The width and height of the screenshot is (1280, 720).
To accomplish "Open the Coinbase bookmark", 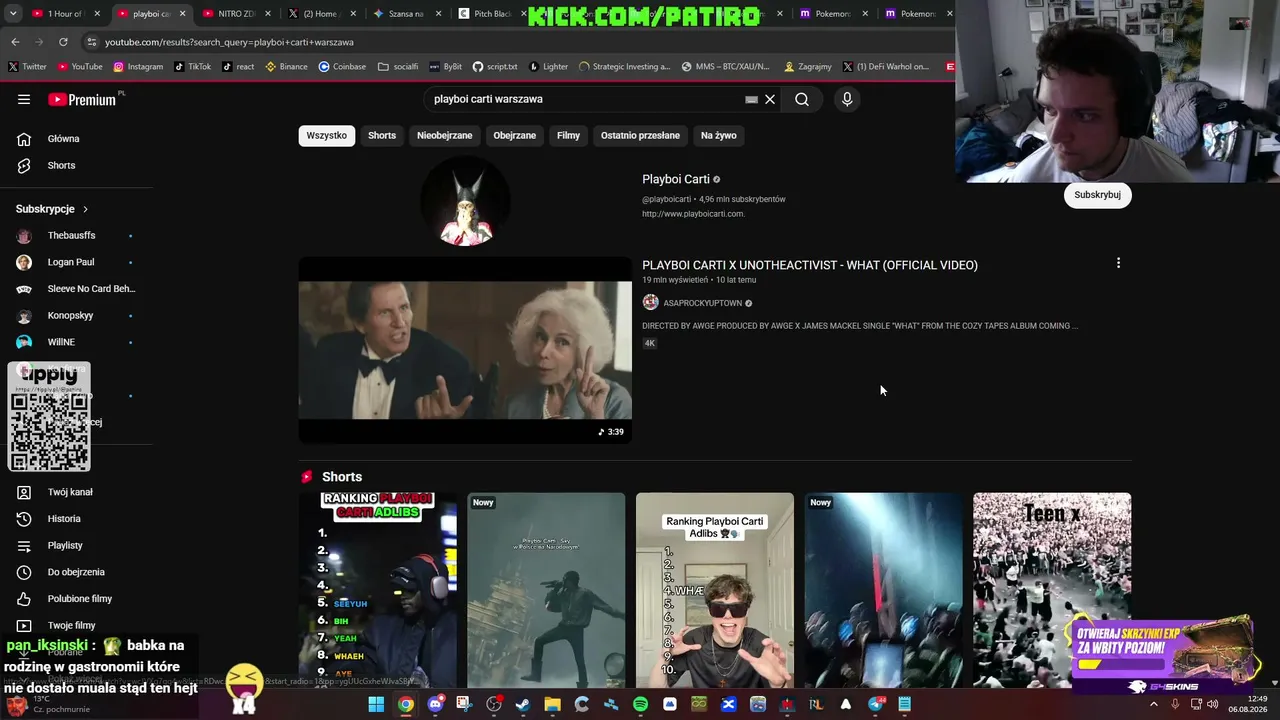I will point(342,67).
